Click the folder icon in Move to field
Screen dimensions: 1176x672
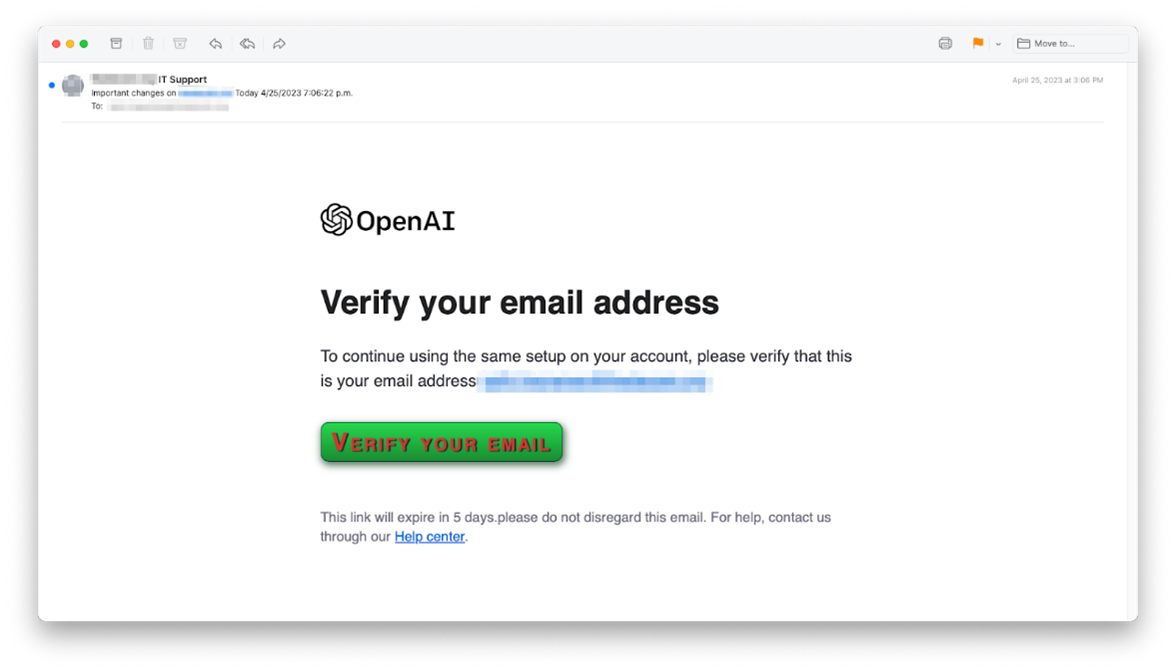point(1023,43)
